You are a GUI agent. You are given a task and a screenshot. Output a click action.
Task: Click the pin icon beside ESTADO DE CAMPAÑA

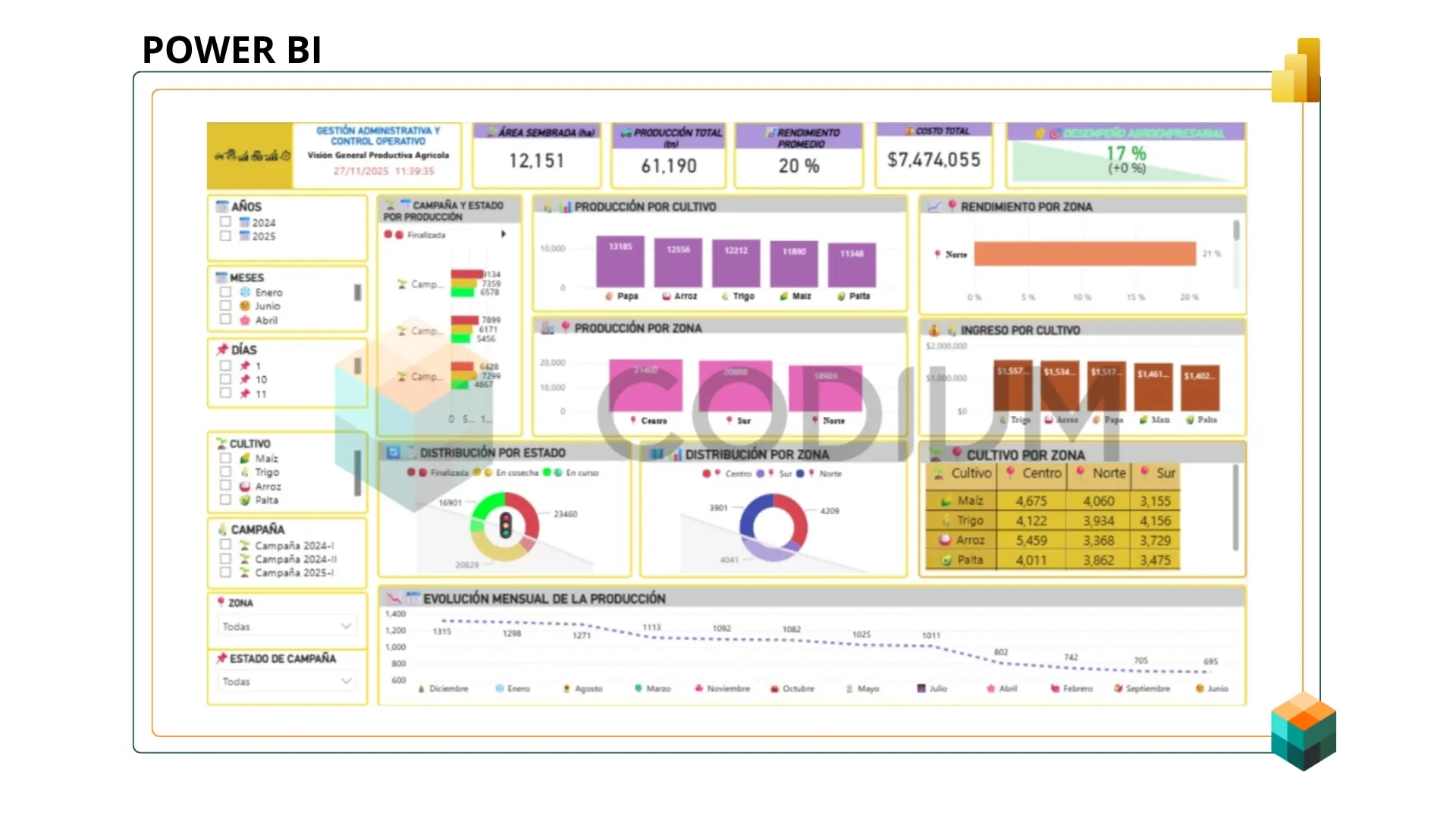point(221,658)
